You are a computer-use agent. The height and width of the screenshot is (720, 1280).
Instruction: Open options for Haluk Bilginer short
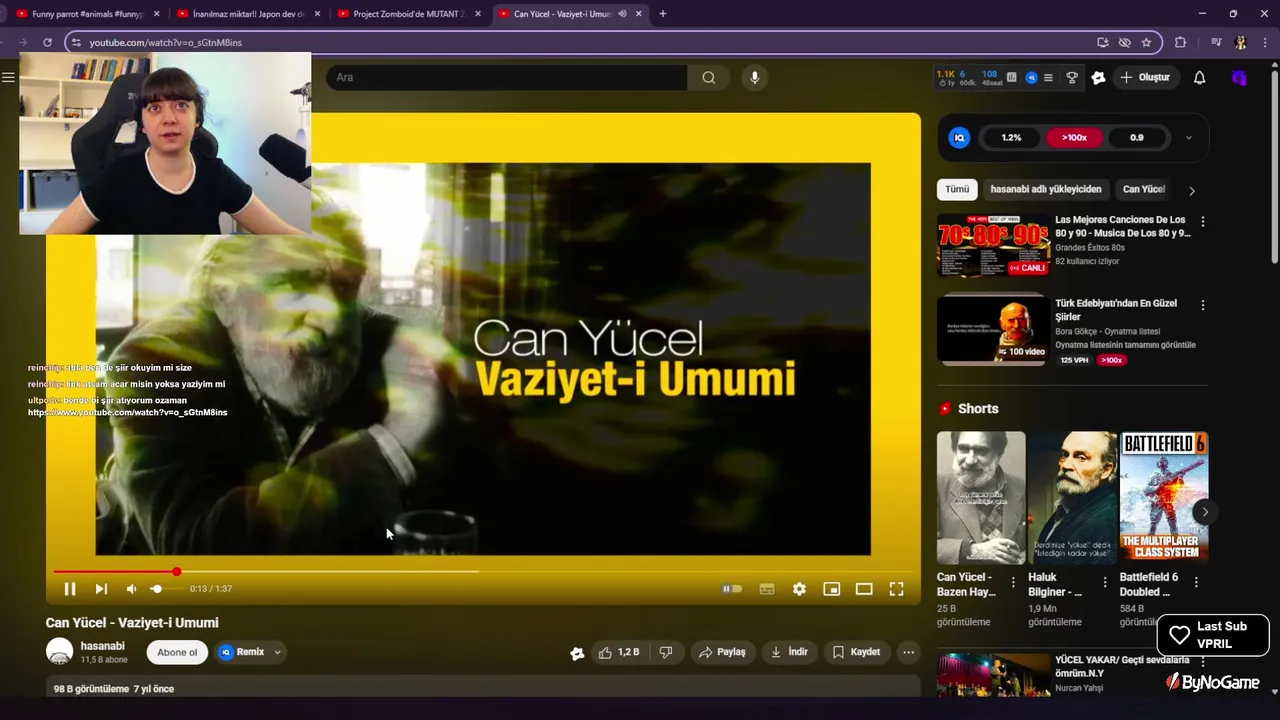click(1105, 582)
